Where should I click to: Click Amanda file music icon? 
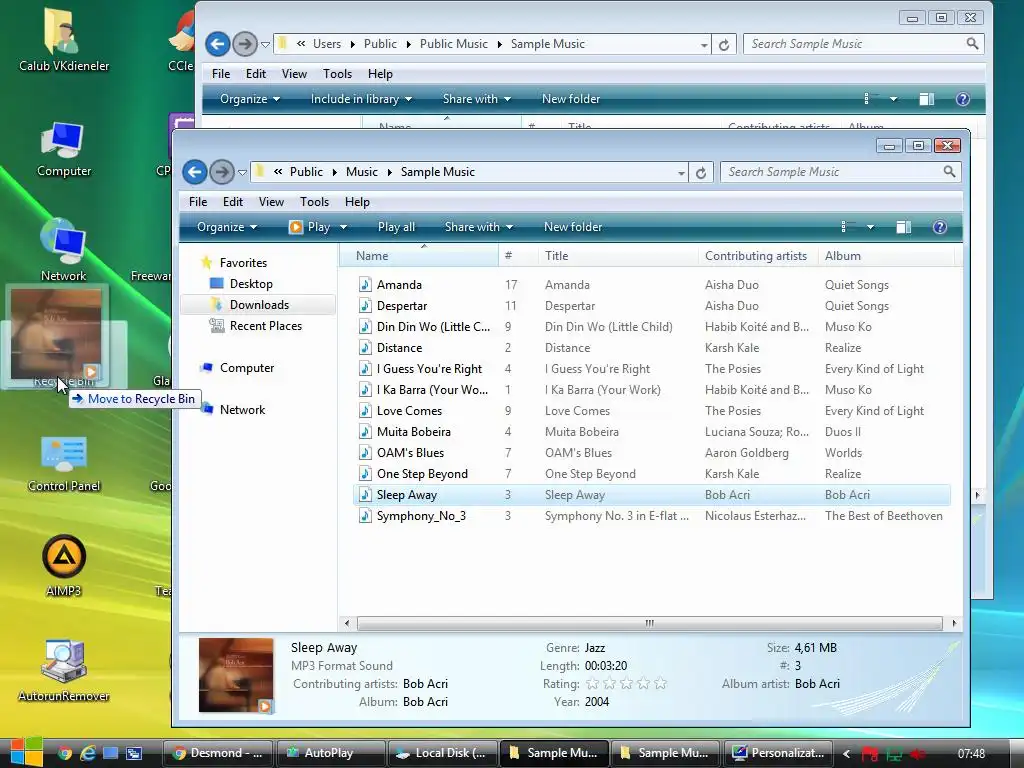click(x=365, y=285)
